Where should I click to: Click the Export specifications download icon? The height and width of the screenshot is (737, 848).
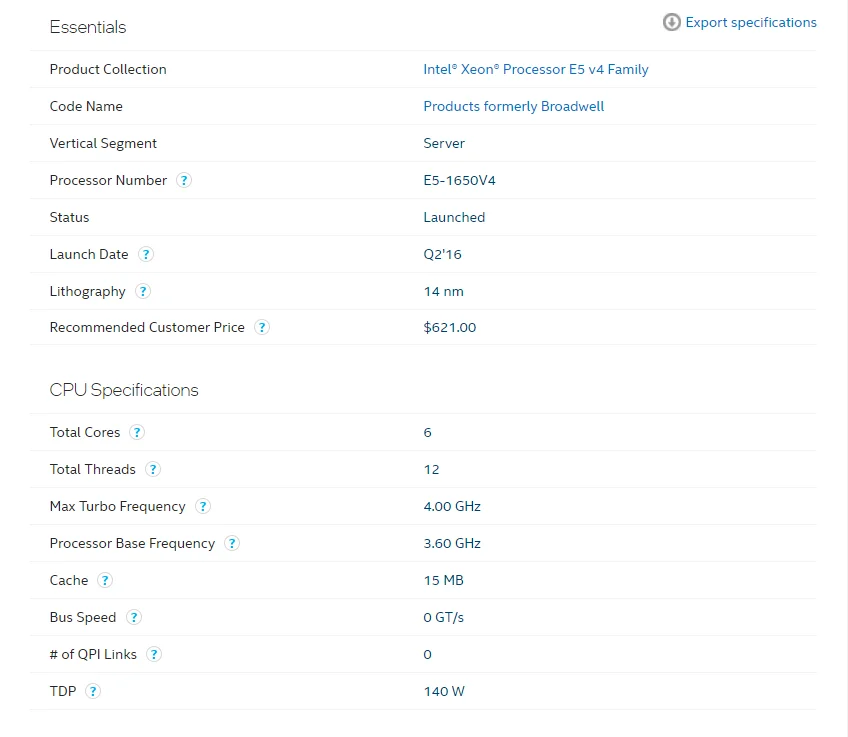pos(672,22)
